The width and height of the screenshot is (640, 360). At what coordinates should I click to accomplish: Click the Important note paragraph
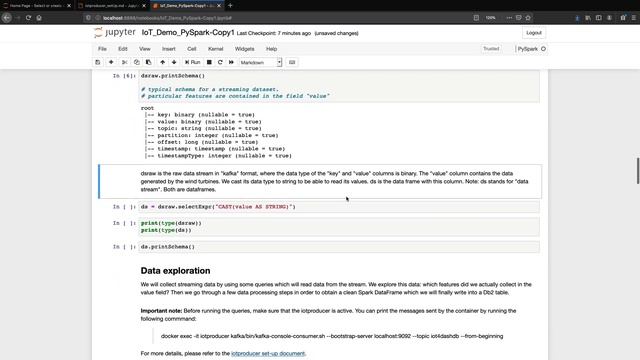click(329, 315)
